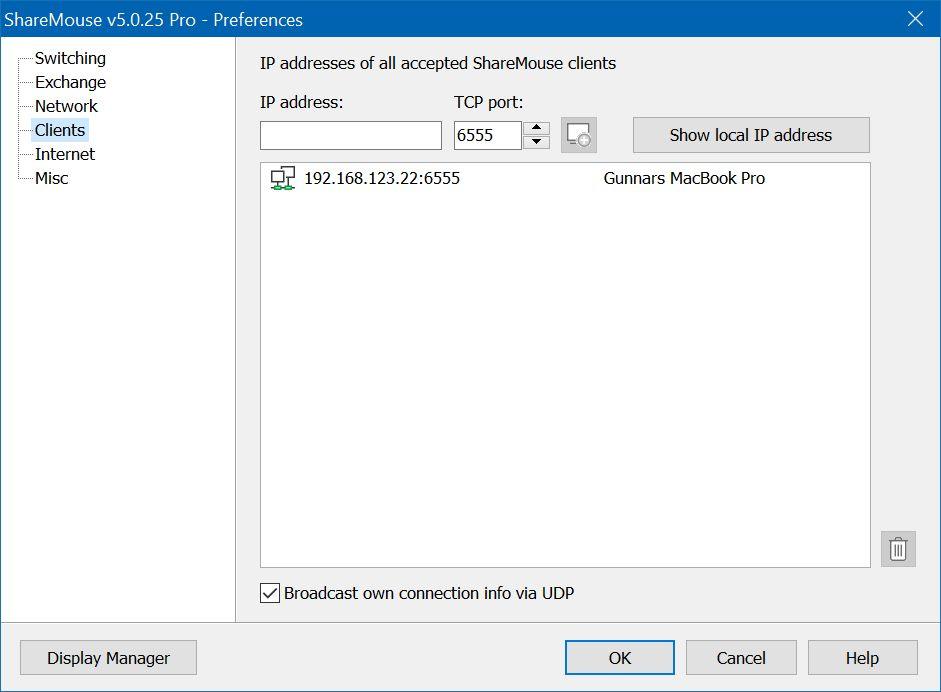Screen dimensions: 941x692
Task: Click the add client icon button
Action: [x=579, y=135]
